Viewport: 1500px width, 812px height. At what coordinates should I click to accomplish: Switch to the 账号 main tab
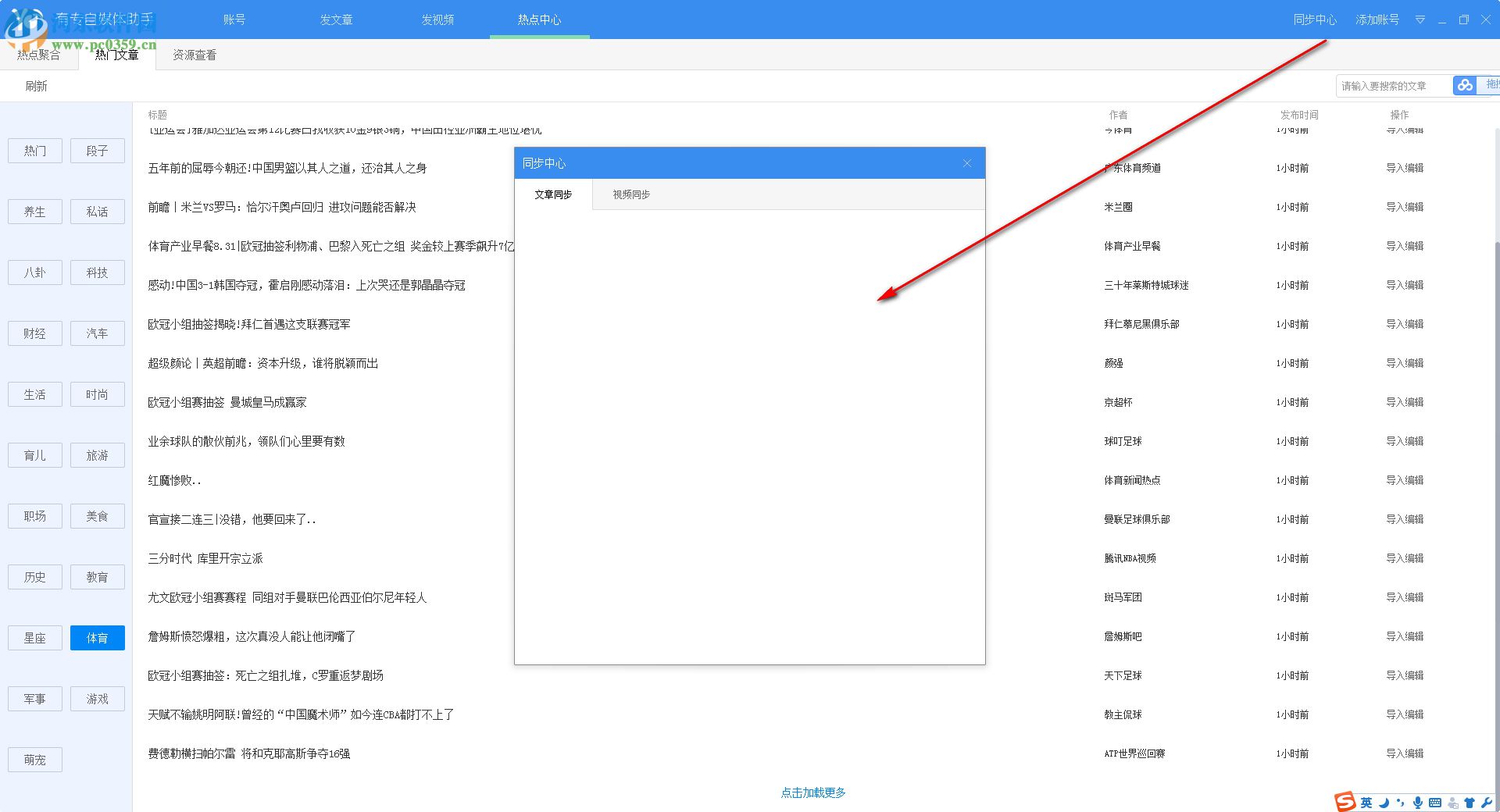point(234,20)
